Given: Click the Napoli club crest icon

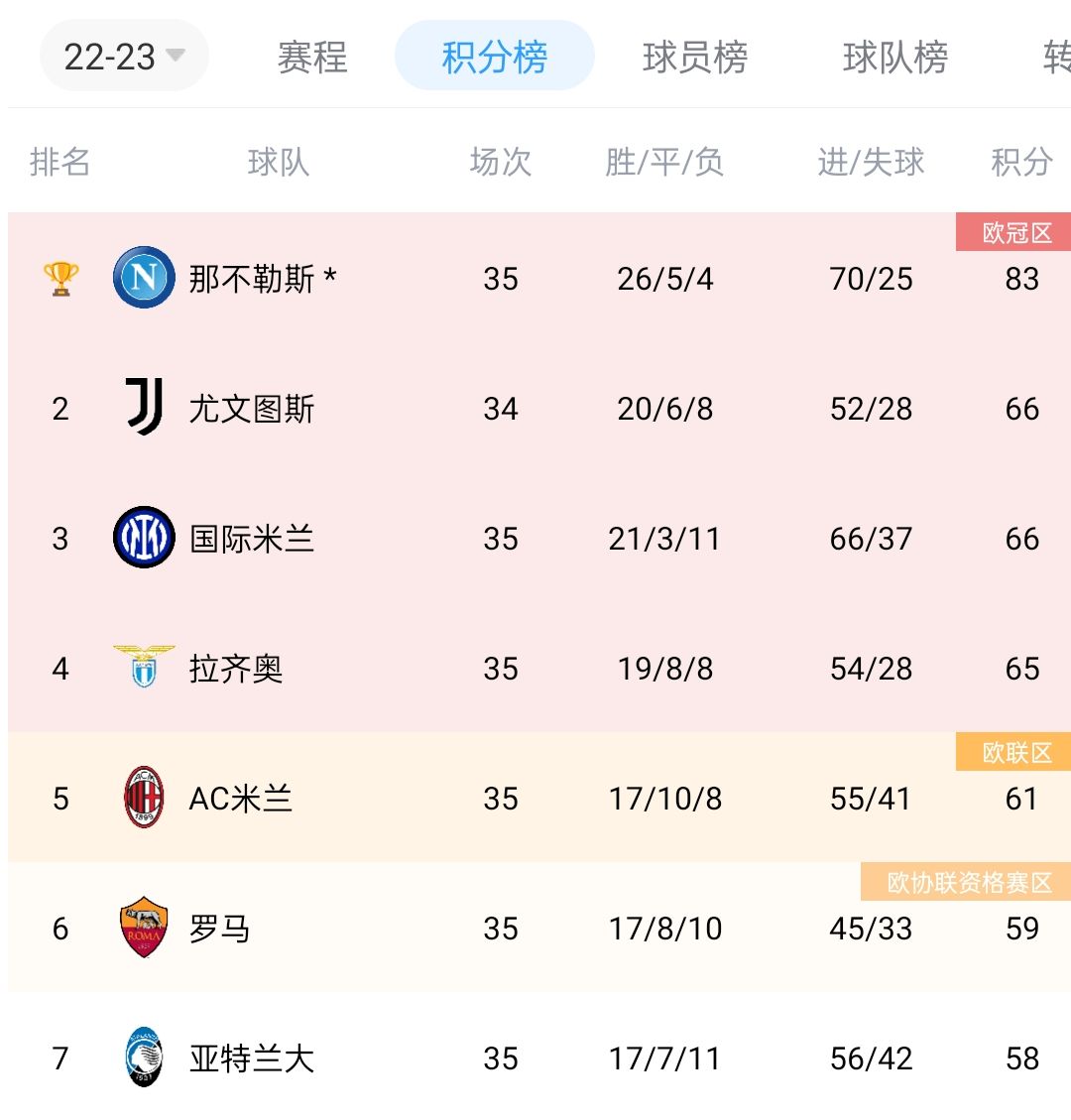Looking at the screenshot, I should pyautogui.click(x=143, y=279).
